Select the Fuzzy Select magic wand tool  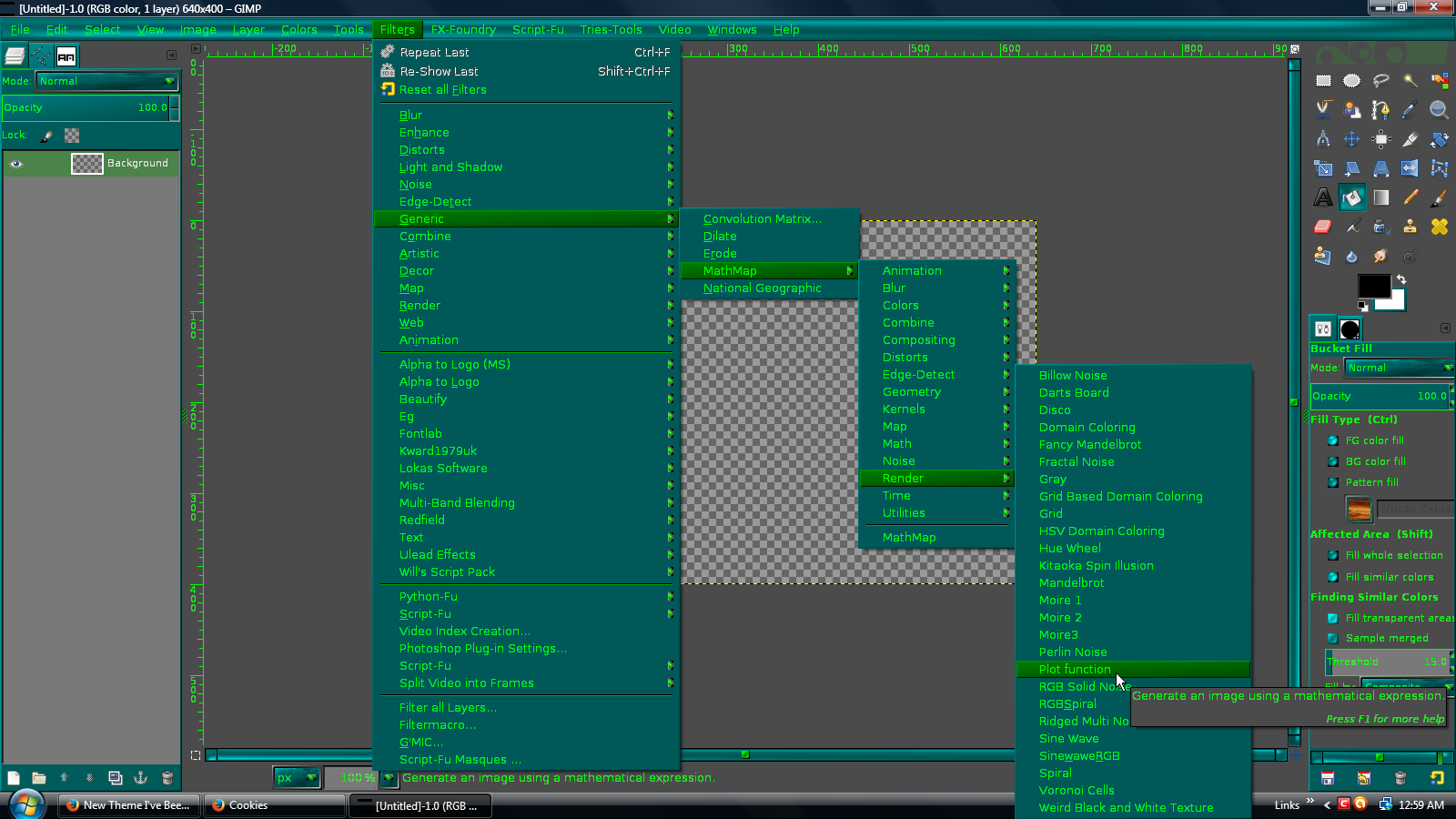click(1410, 81)
